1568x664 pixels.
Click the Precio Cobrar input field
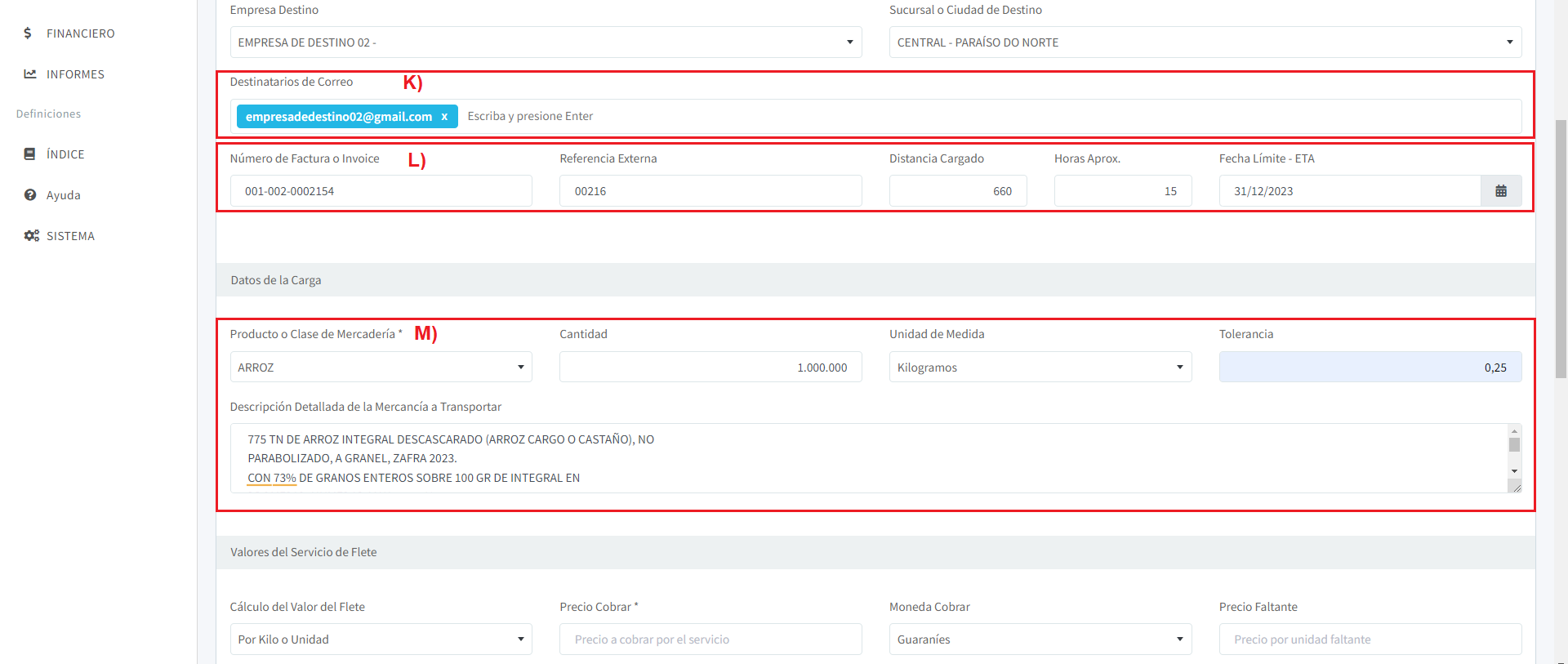pyautogui.click(x=710, y=639)
